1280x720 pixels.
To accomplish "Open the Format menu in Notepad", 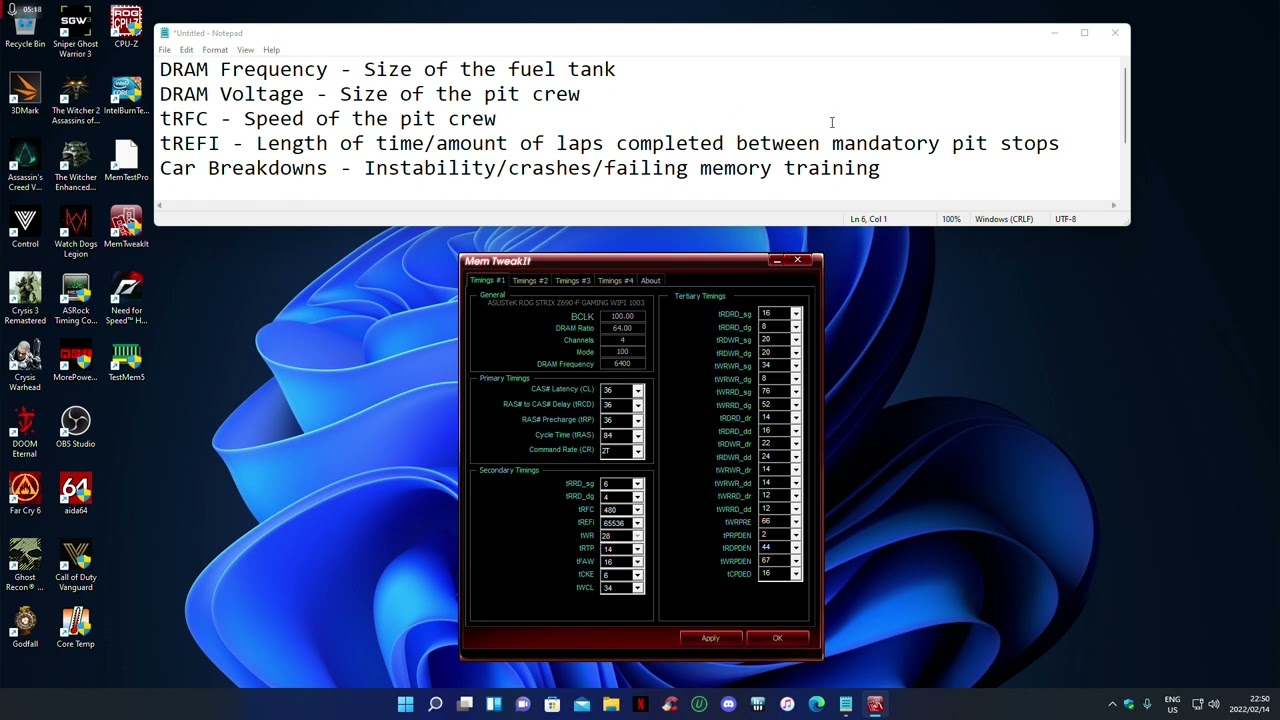I will (x=215, y=49).
